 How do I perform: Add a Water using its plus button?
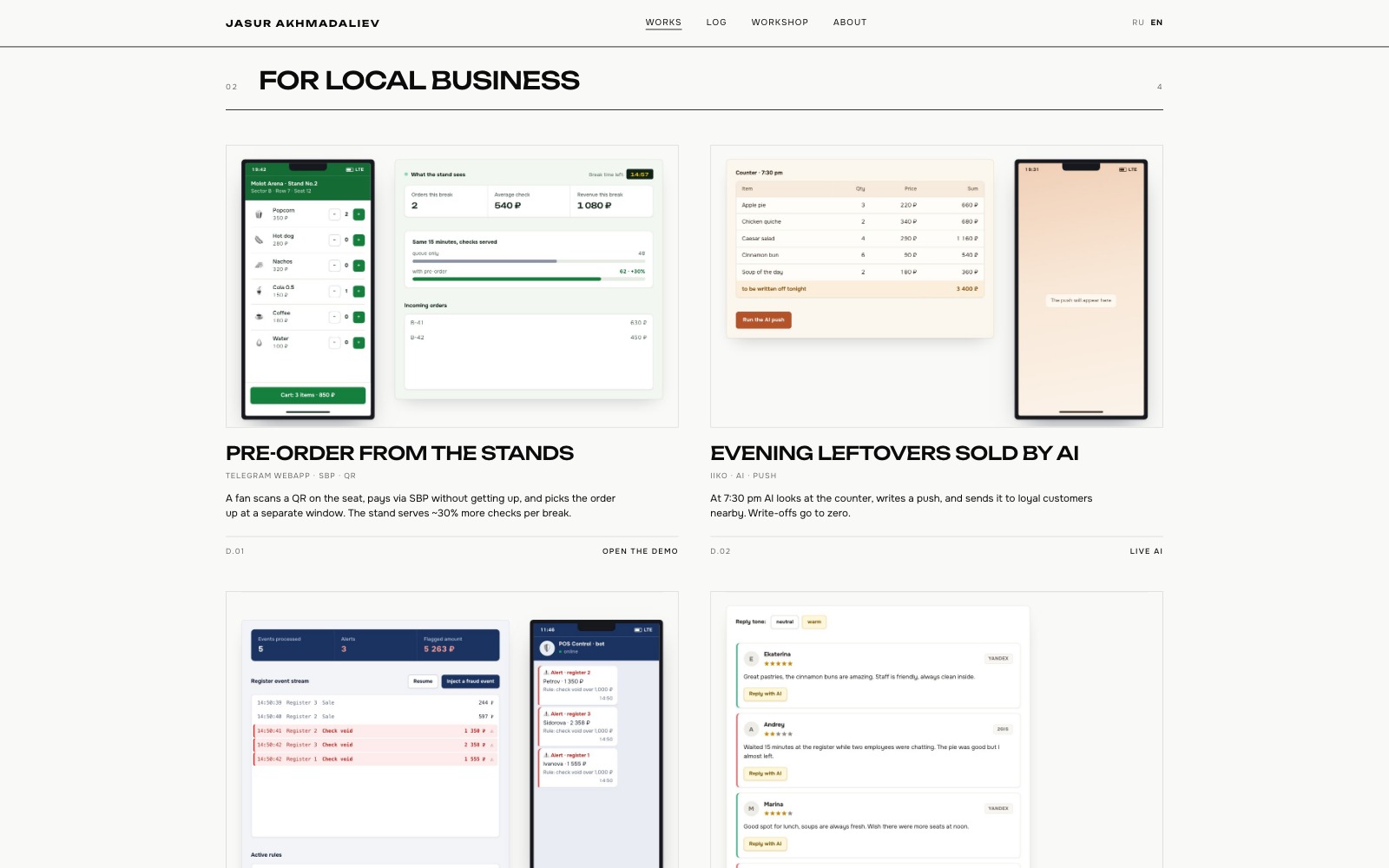pyautogui.click(x=359, y=343)
